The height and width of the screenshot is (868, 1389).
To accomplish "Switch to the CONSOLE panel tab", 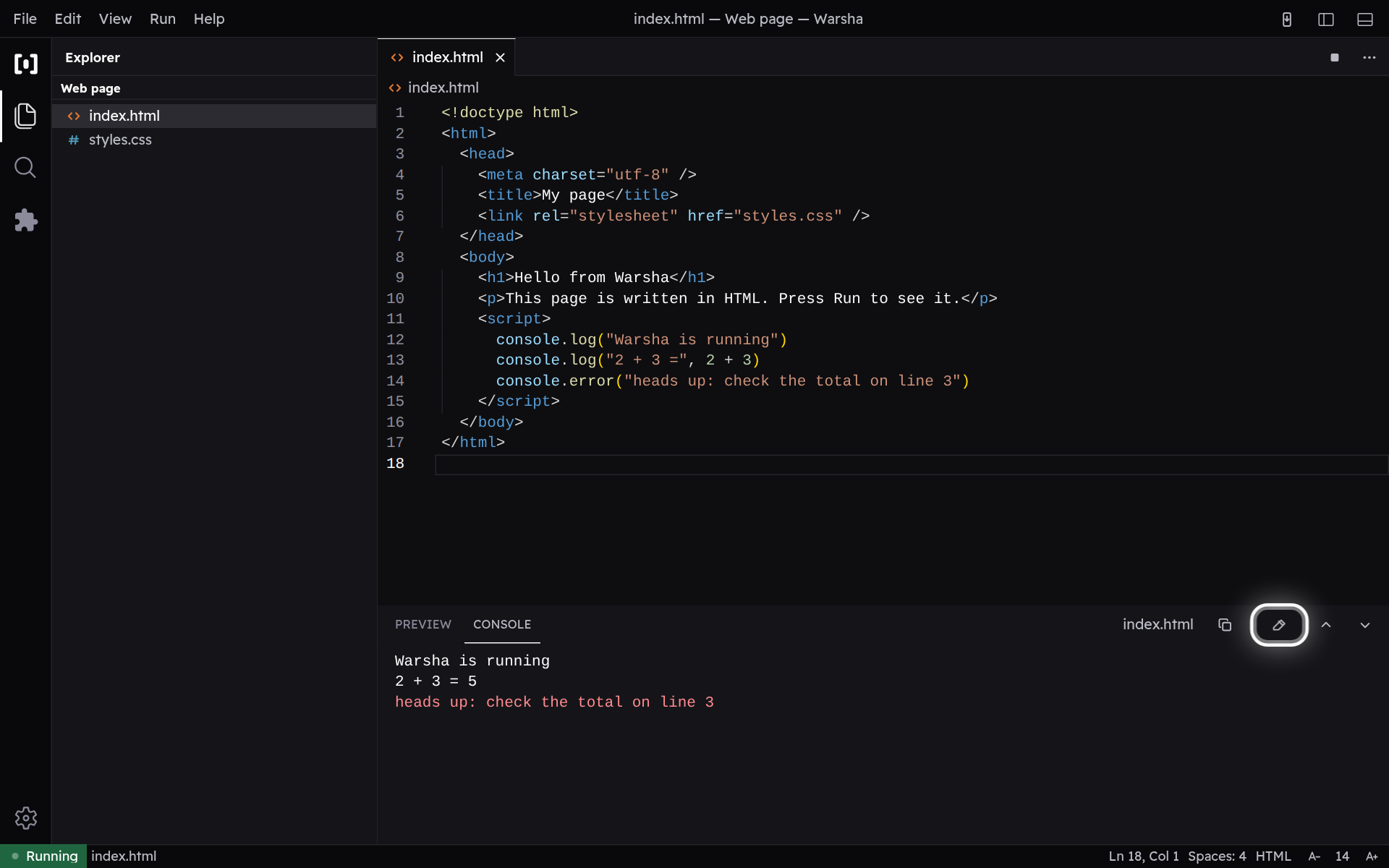I will (502, 624).
